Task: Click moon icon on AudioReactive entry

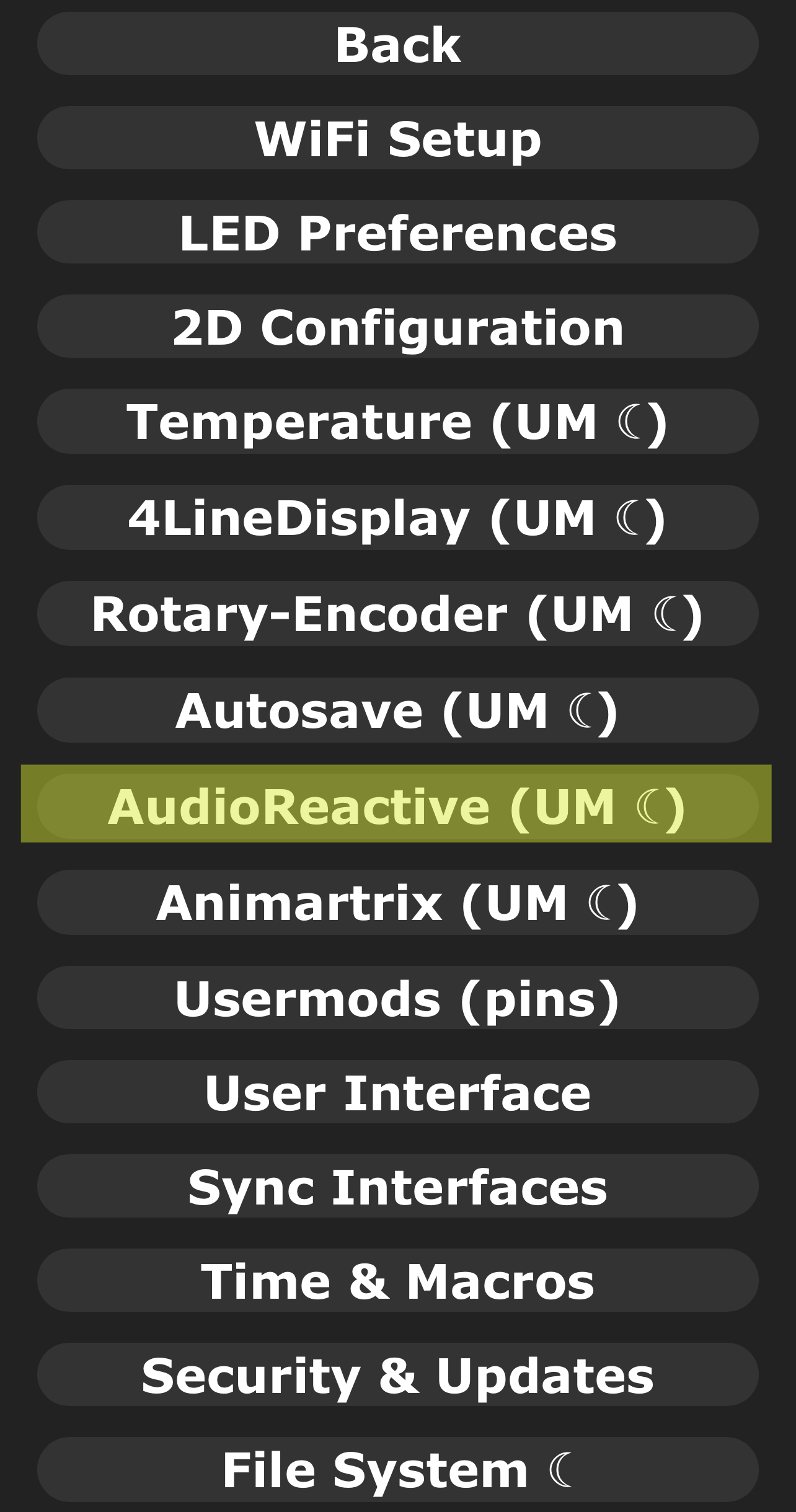Action: point(648,807)
